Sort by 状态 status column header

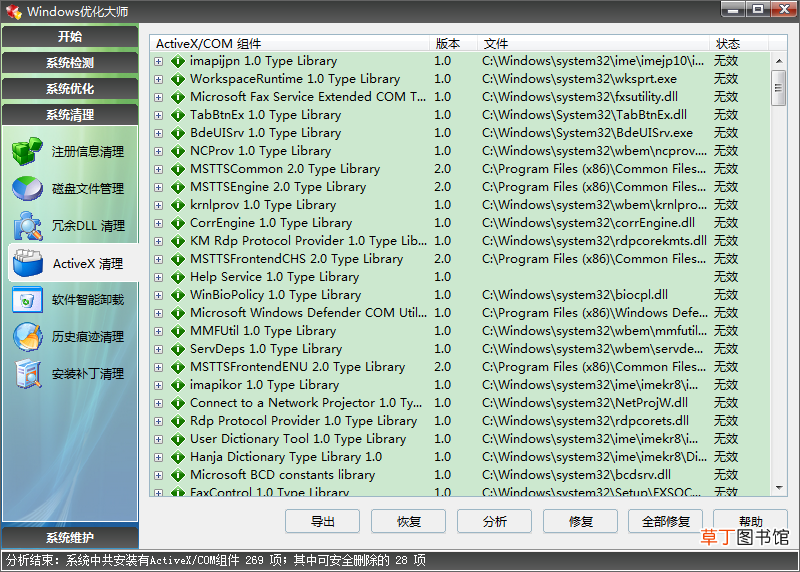[738, 43]
